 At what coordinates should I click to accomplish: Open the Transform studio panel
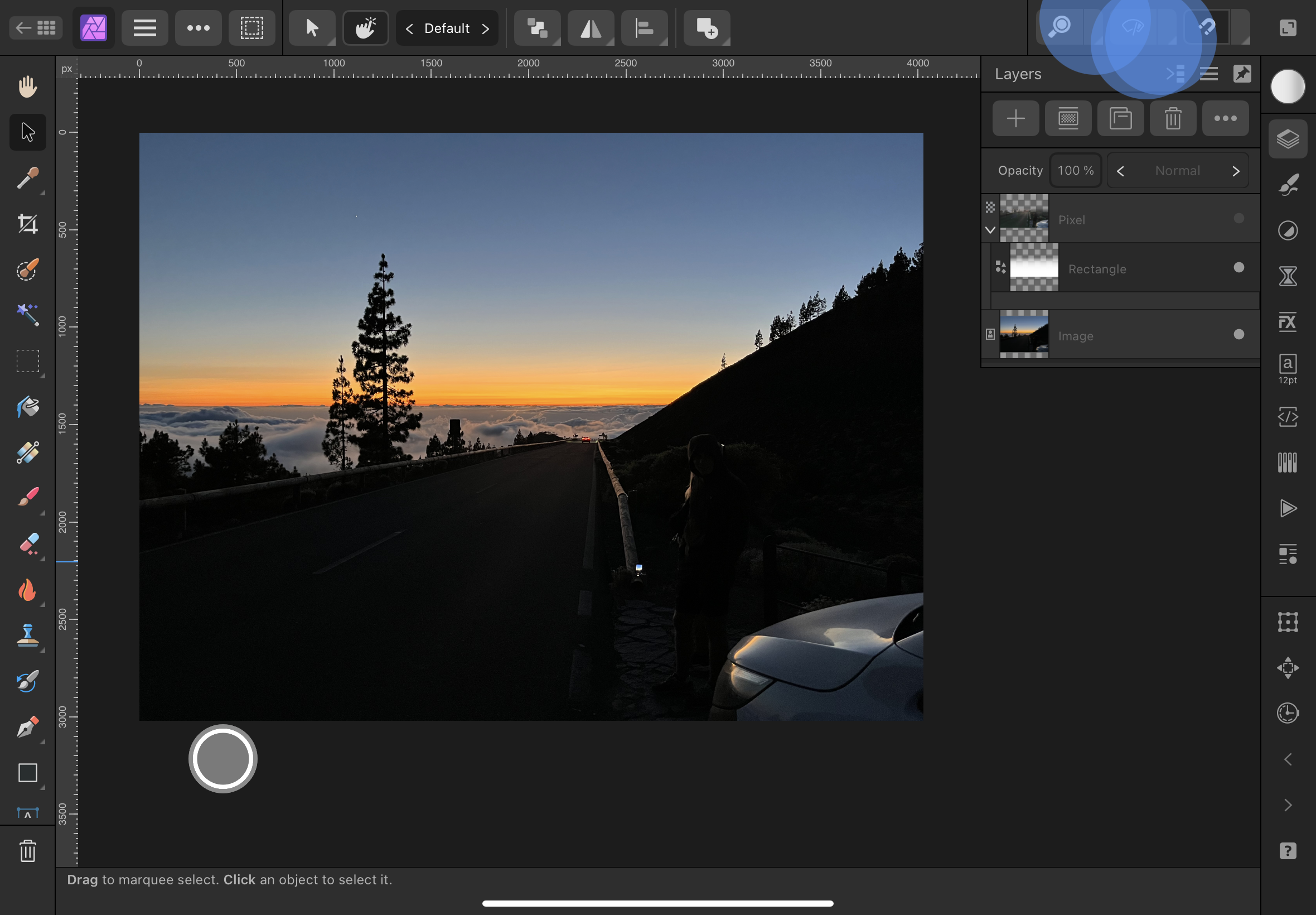1288,622
